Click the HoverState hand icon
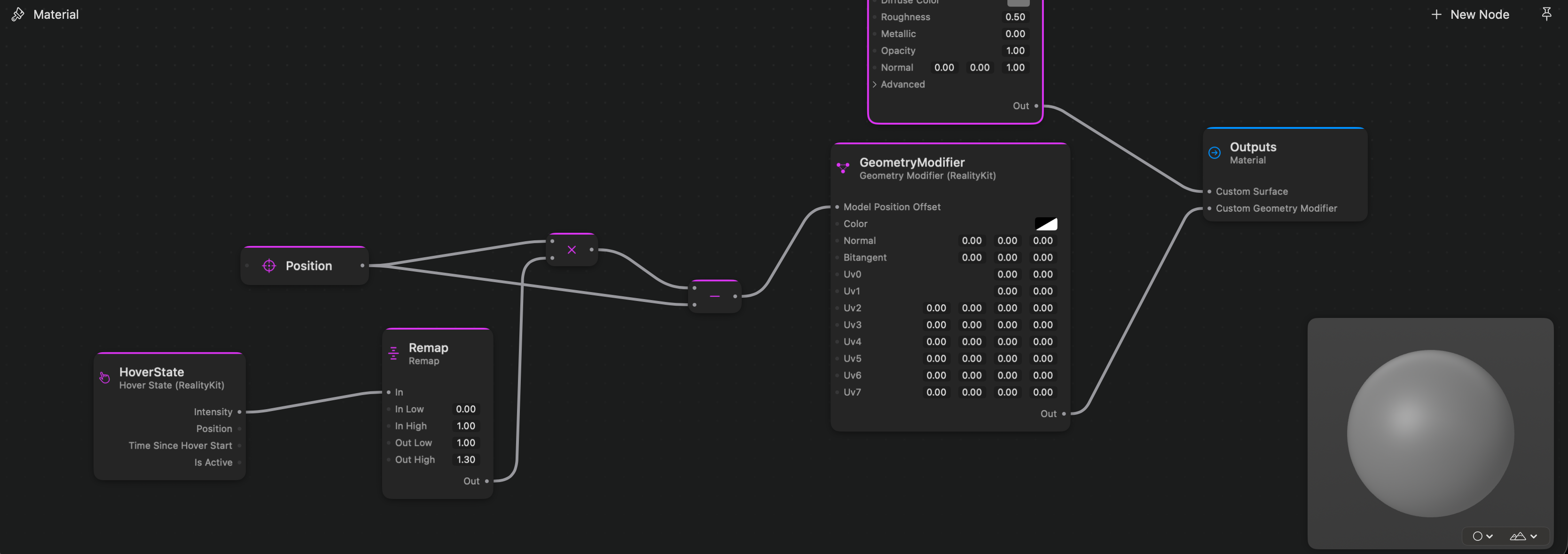Viewport: 1568px width, 554px height. 105,378
